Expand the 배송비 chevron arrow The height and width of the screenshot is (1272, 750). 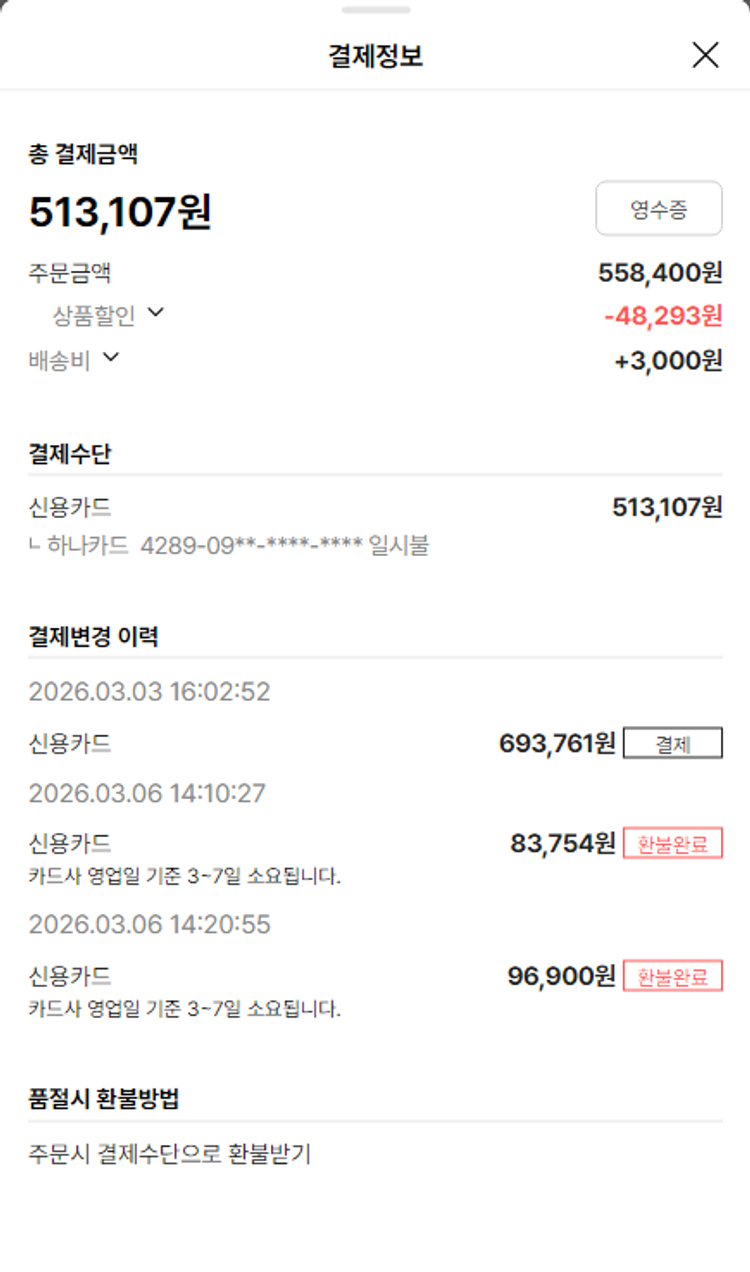click(x=110, y=357)
